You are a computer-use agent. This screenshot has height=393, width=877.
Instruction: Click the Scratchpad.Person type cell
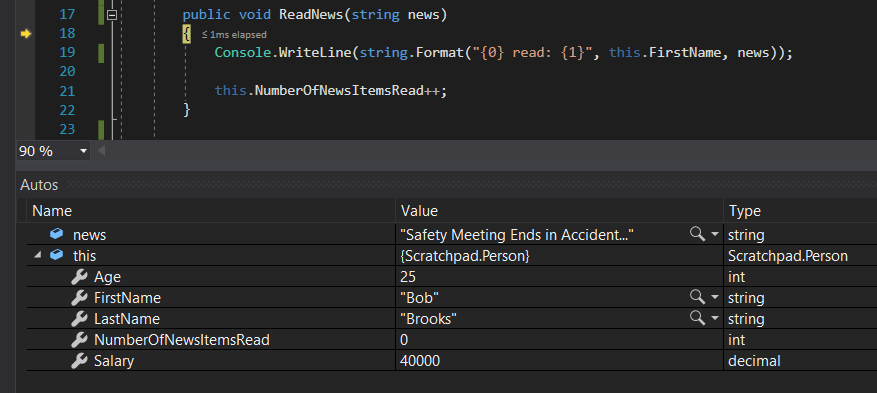[x=788, y=256]
